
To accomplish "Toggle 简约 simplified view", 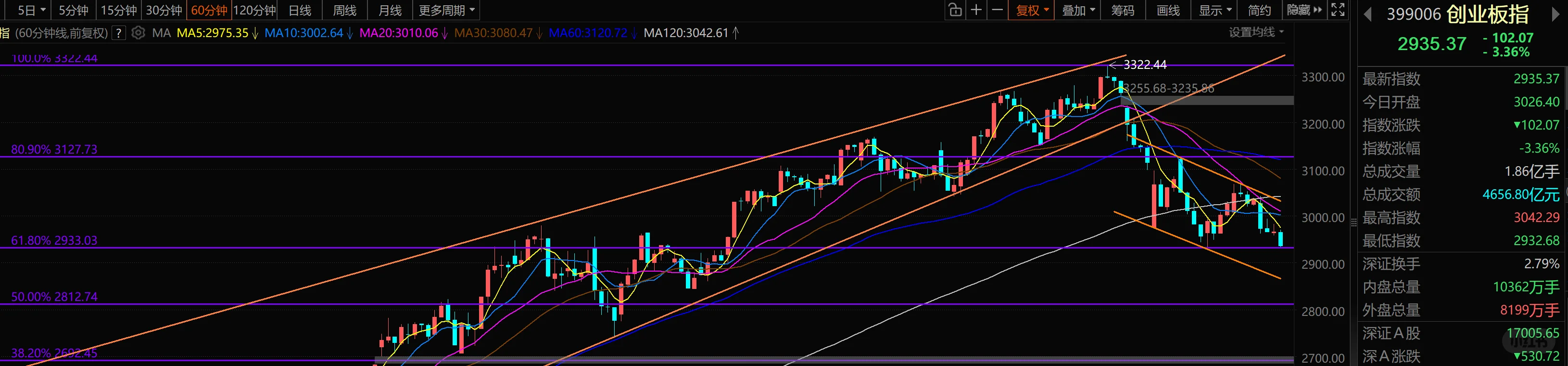I will pos(1259,10).
